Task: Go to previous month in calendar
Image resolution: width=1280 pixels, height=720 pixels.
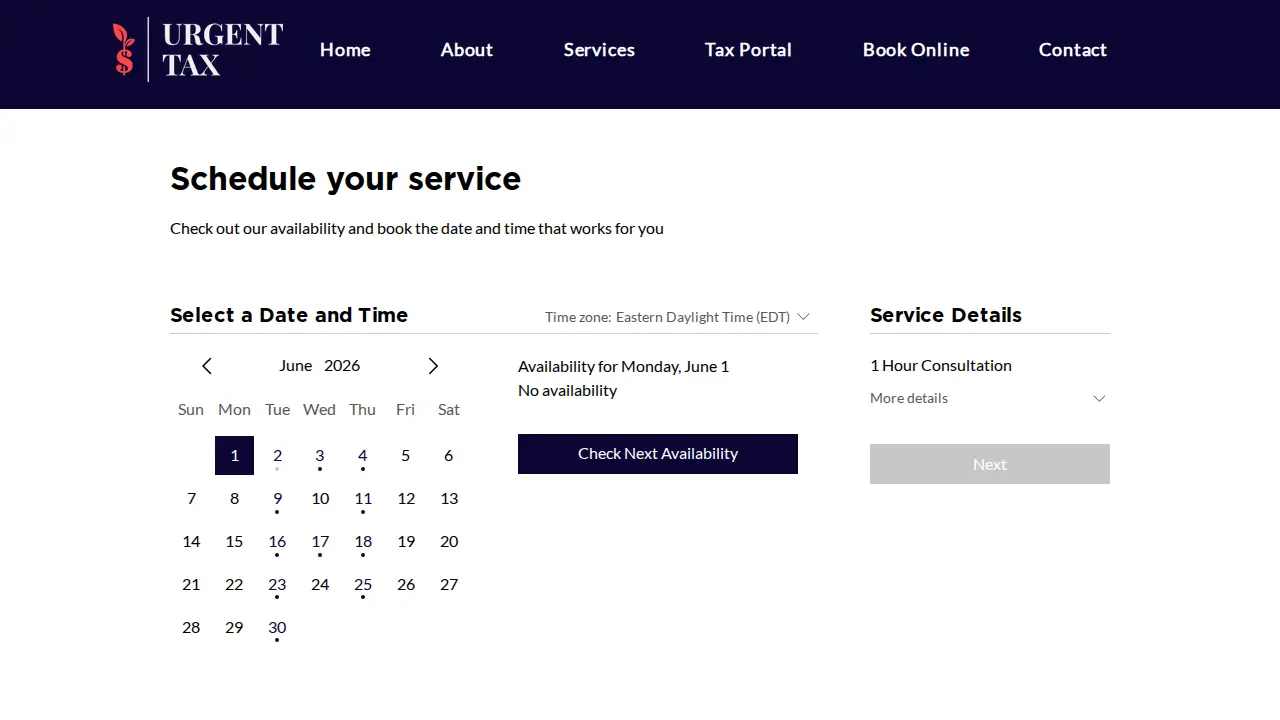Action: point(207,366)
